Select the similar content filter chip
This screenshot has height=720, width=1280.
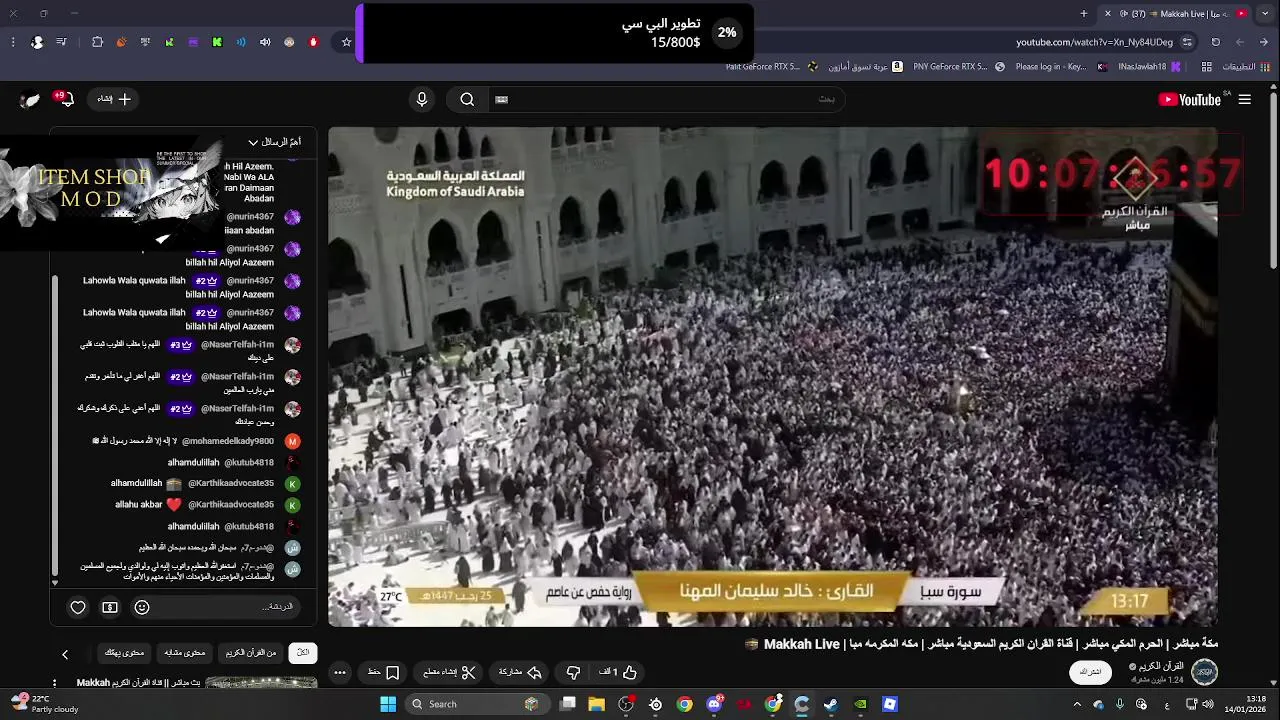[185, 653]
